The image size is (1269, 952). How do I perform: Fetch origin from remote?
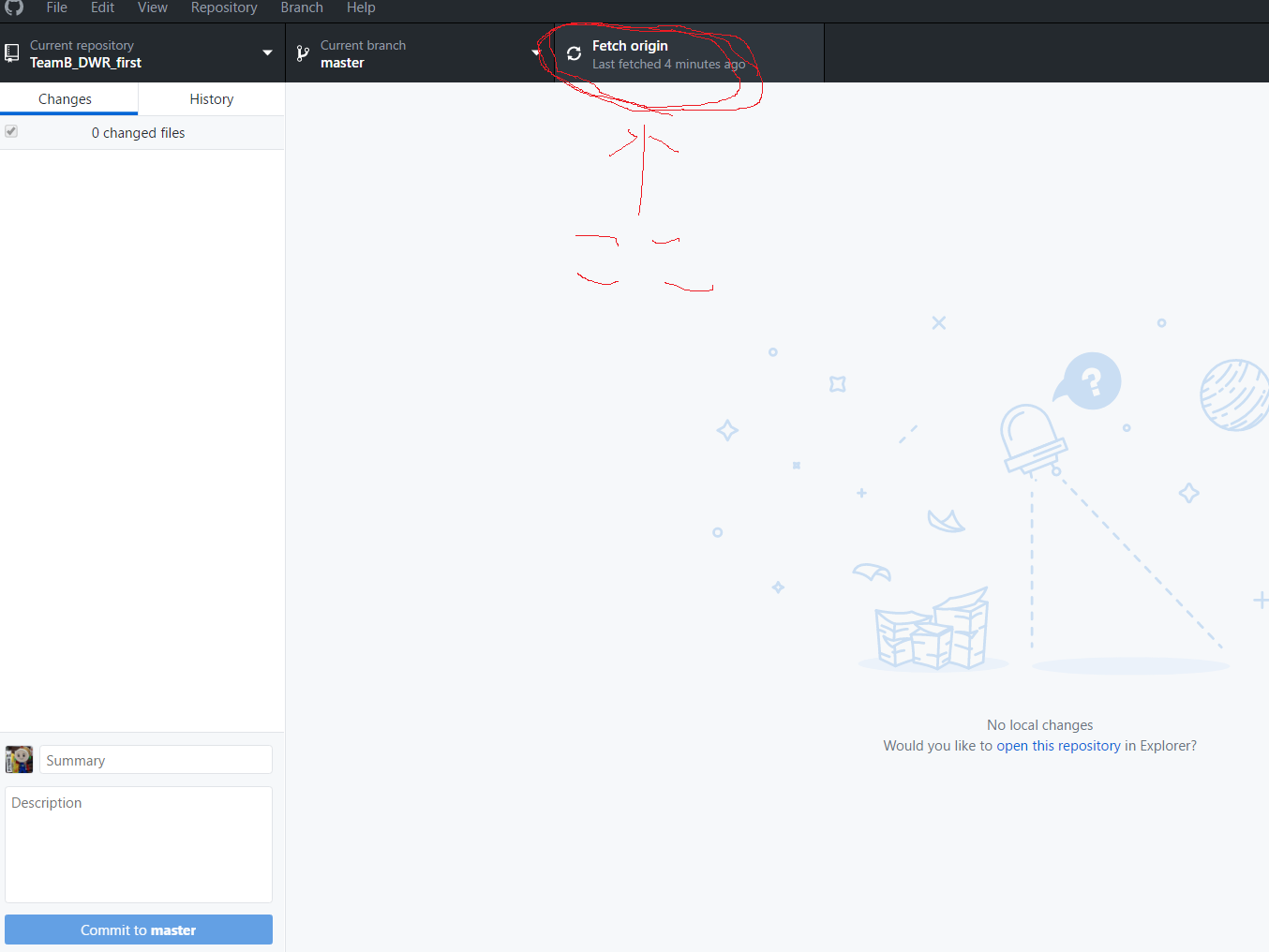click(x=690, y=53)
